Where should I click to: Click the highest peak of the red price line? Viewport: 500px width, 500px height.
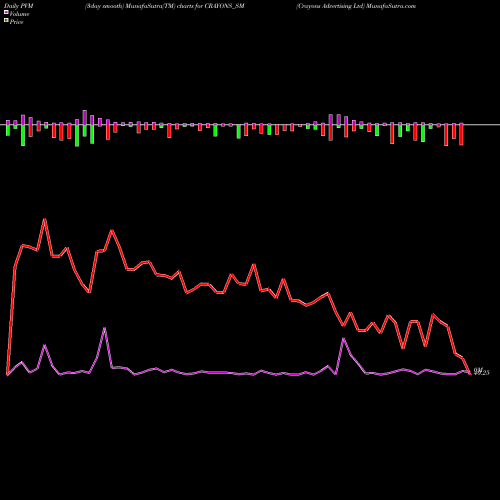(45, 219)
